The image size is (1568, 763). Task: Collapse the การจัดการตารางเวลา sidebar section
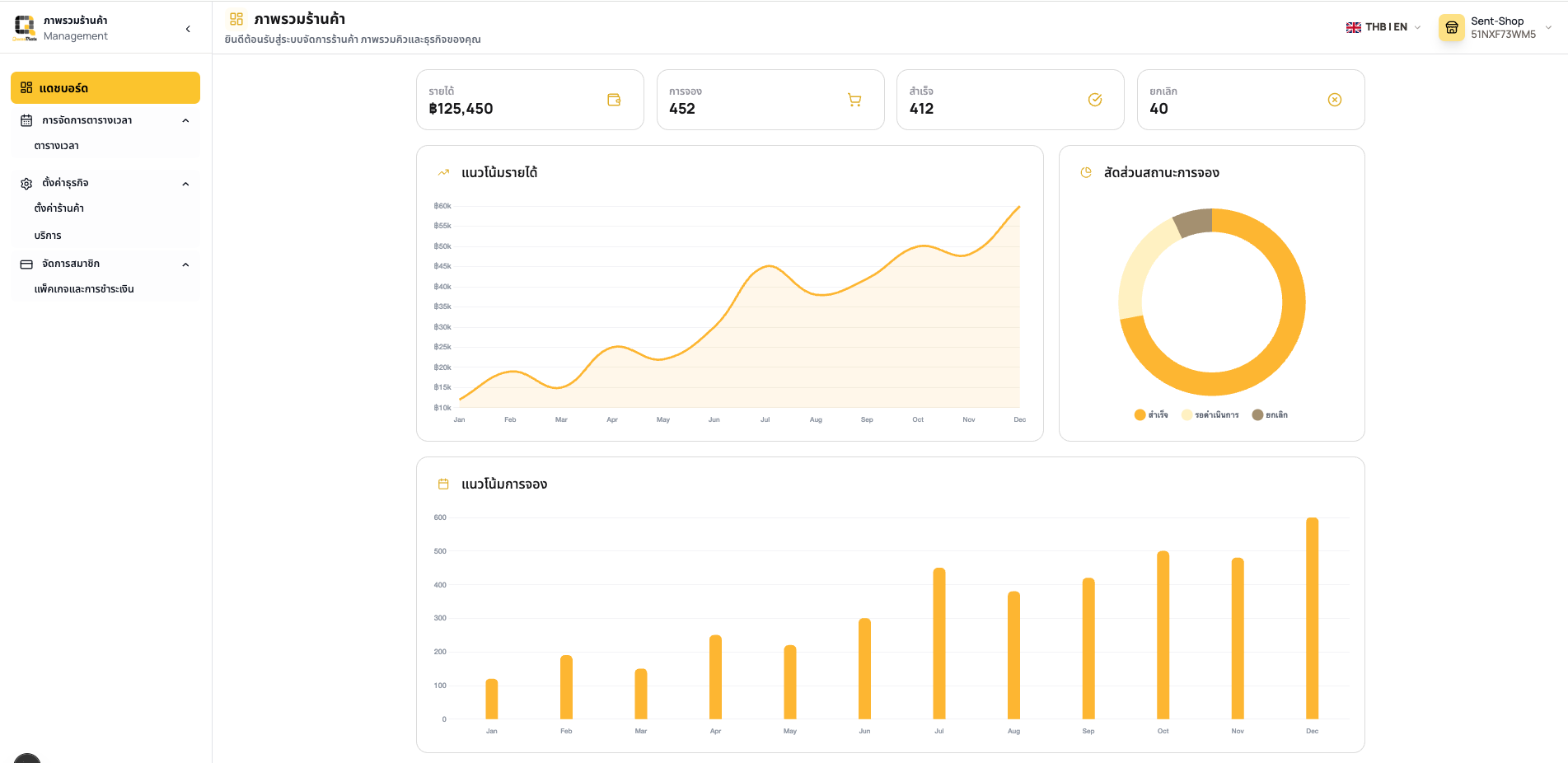click(x=185, y=120)
